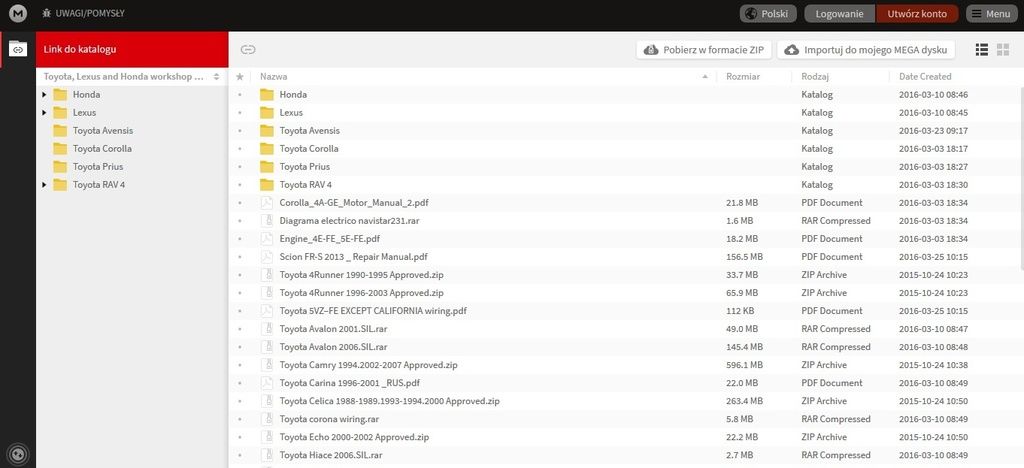Click the round icon at sidebar bottom

pos(18,452)
